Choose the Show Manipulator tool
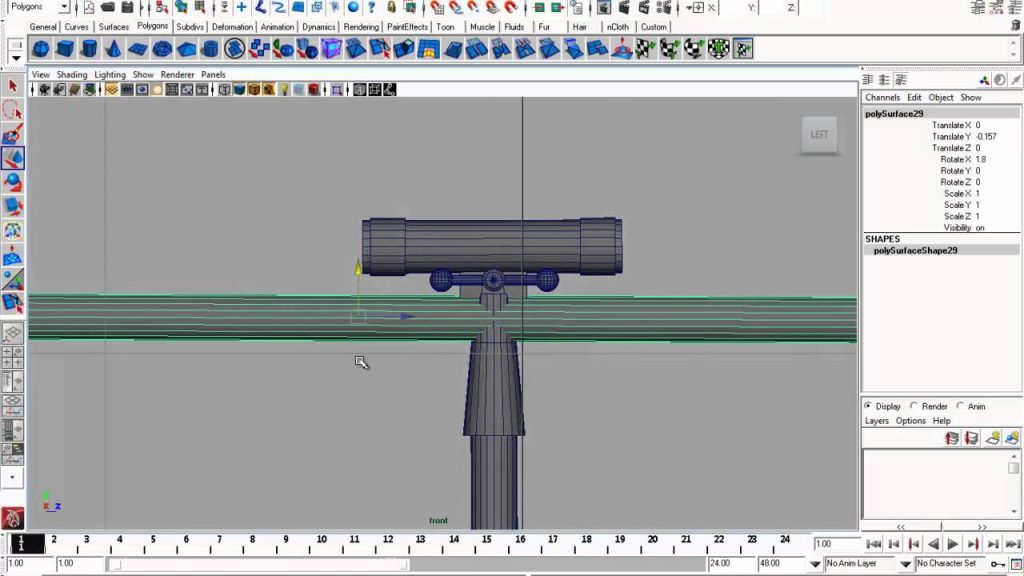The image size is (1024, 576). coord(12,280)
